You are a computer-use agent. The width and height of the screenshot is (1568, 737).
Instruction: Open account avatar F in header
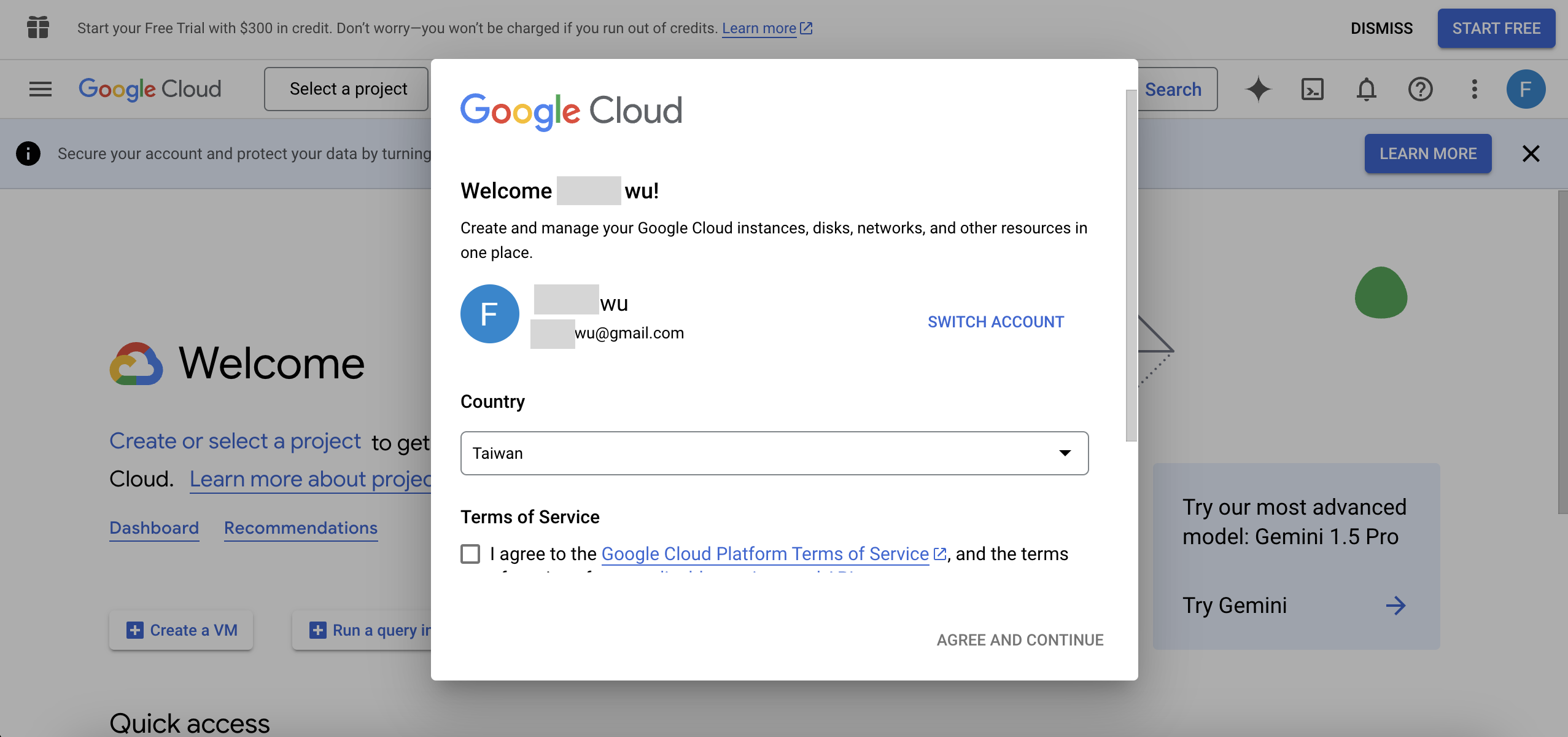pos(1526,89)
